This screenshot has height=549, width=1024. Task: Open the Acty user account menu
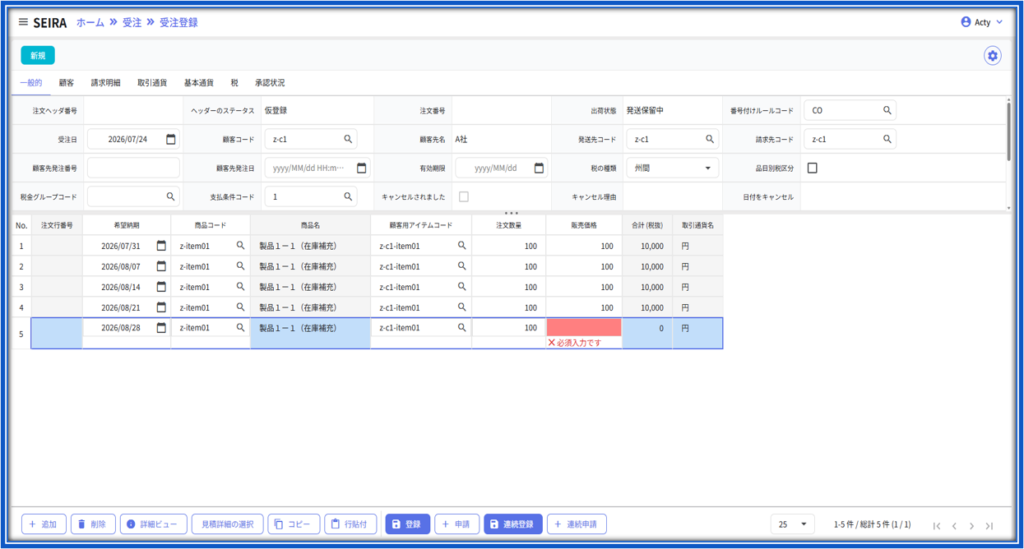(982, 22)
